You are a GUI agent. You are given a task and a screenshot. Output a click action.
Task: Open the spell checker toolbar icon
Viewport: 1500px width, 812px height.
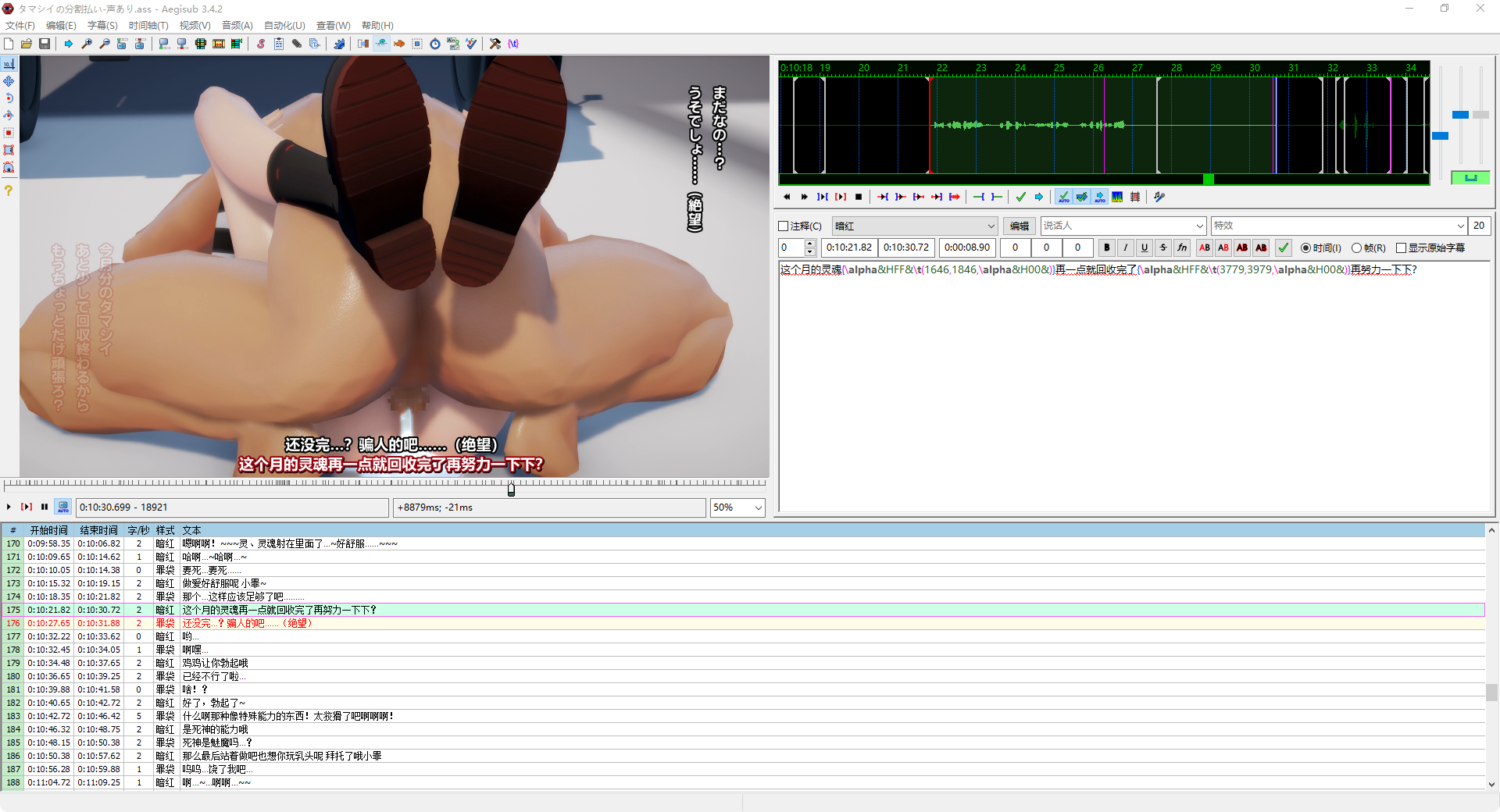pos(471,44)
